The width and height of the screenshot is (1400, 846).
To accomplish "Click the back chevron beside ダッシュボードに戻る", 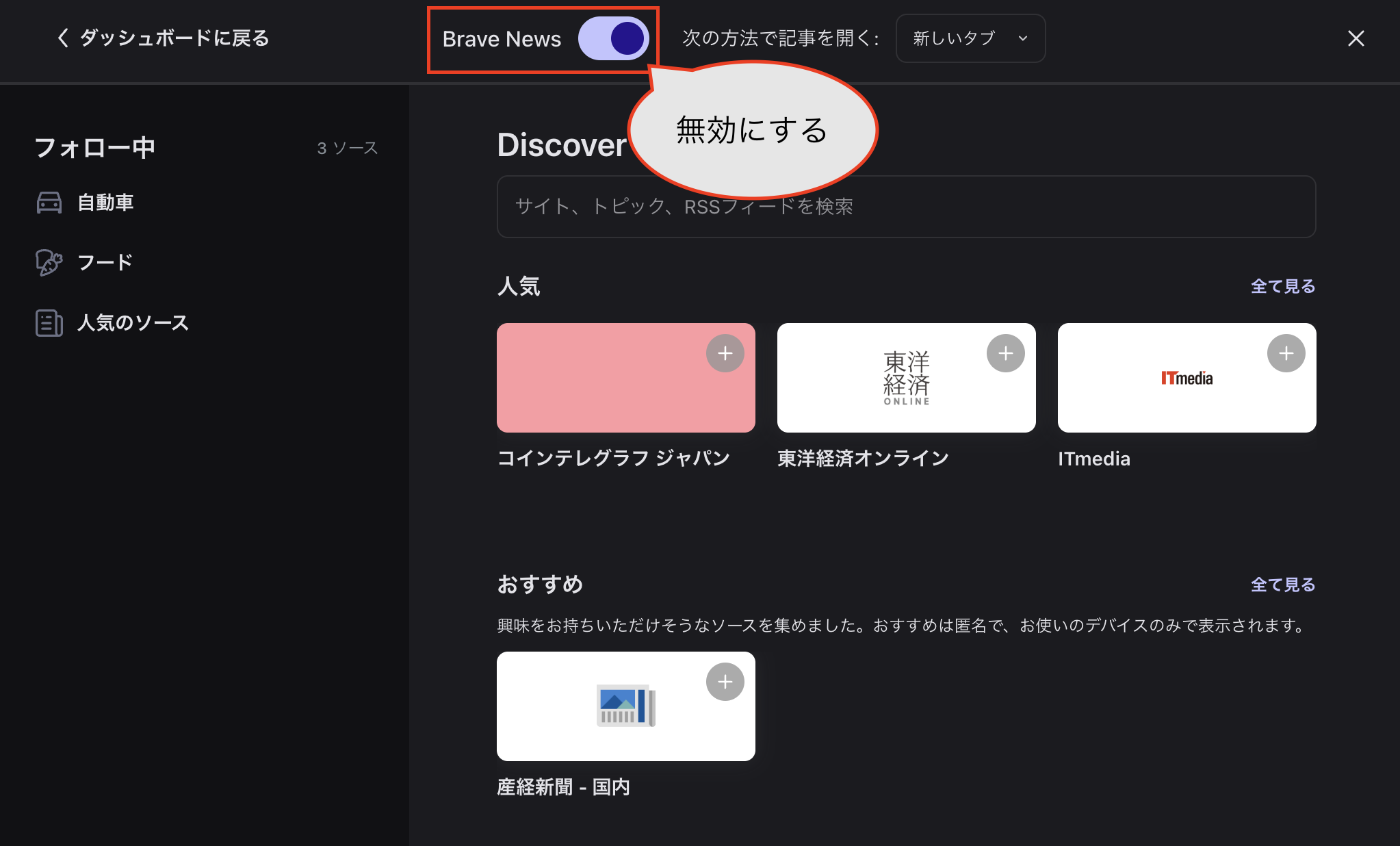I will [63, 38].
